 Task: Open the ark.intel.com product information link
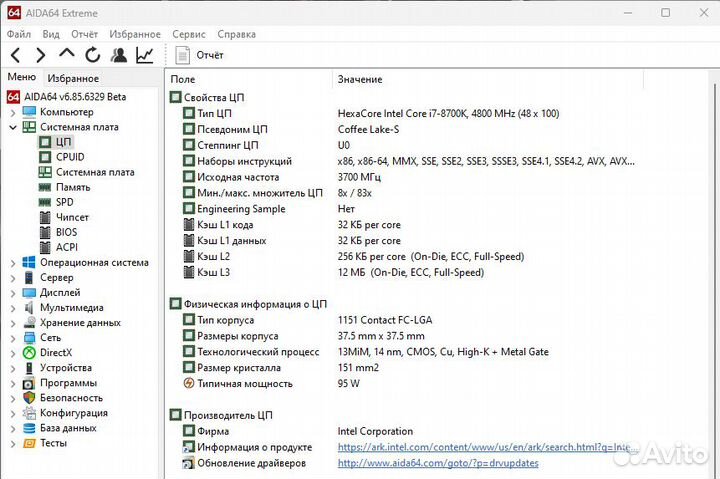click(x=488, y=447)
